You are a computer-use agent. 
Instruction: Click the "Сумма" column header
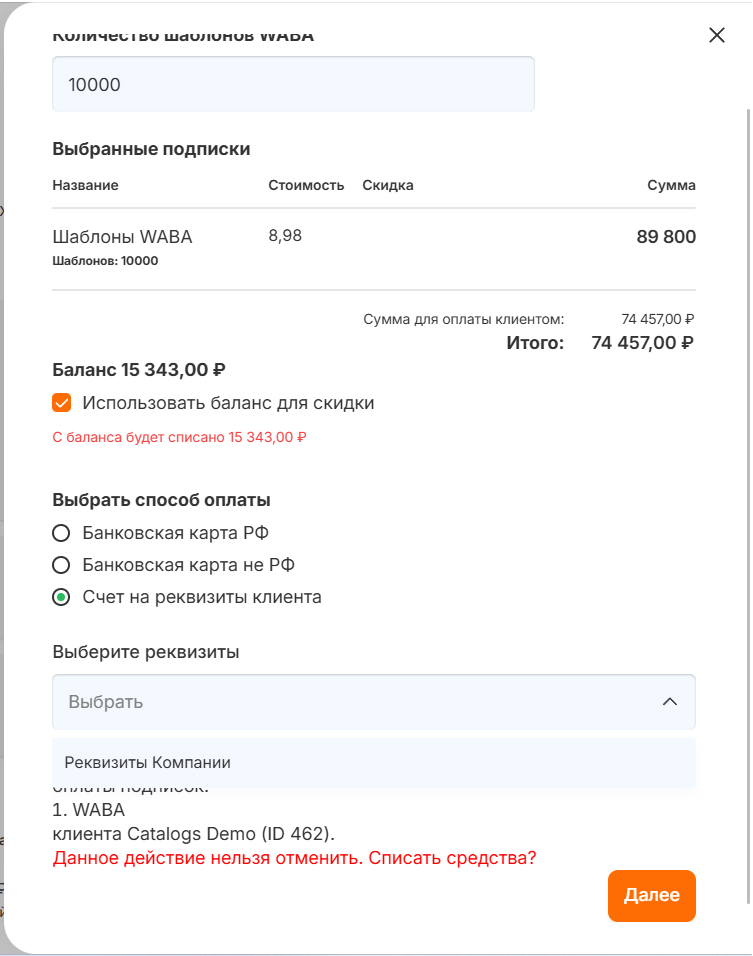click(x=671, y=185)
